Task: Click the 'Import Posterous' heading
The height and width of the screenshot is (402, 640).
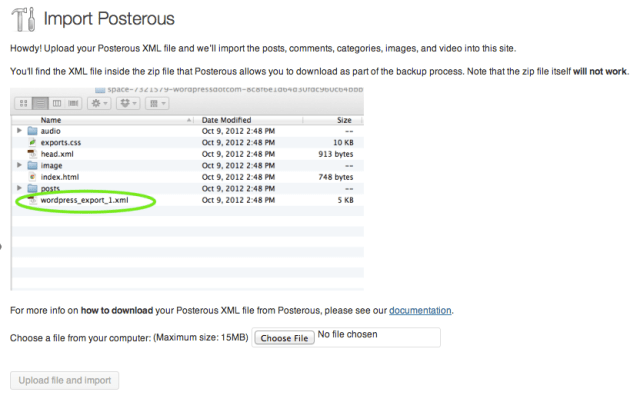Action: 109,19
